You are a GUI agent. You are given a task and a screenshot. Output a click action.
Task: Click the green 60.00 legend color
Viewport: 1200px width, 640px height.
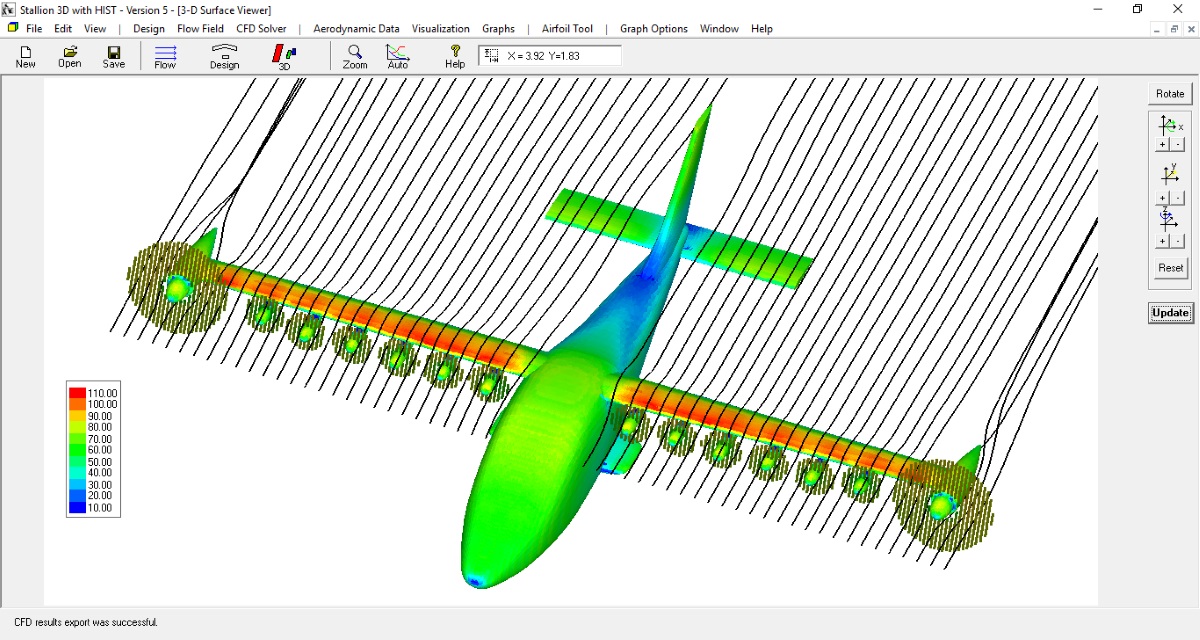(x=77, y=450)
